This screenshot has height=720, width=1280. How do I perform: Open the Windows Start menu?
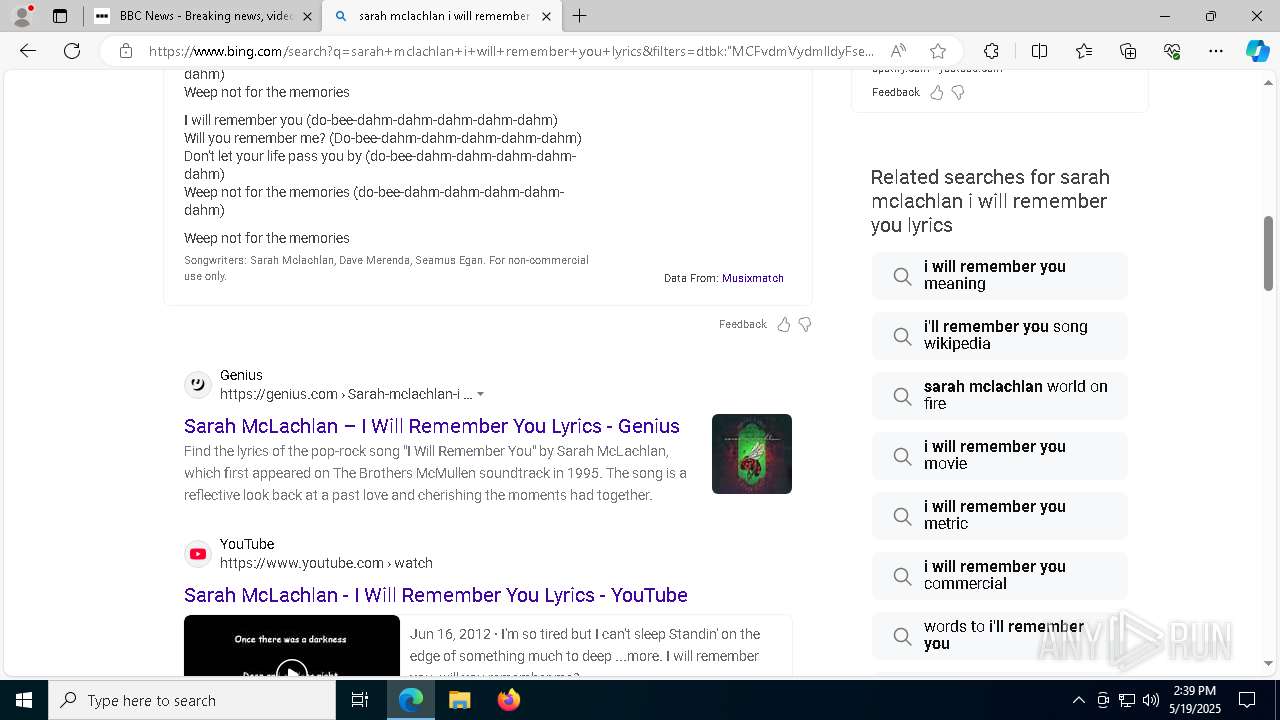pyautogui.click(x=24, y=700)
